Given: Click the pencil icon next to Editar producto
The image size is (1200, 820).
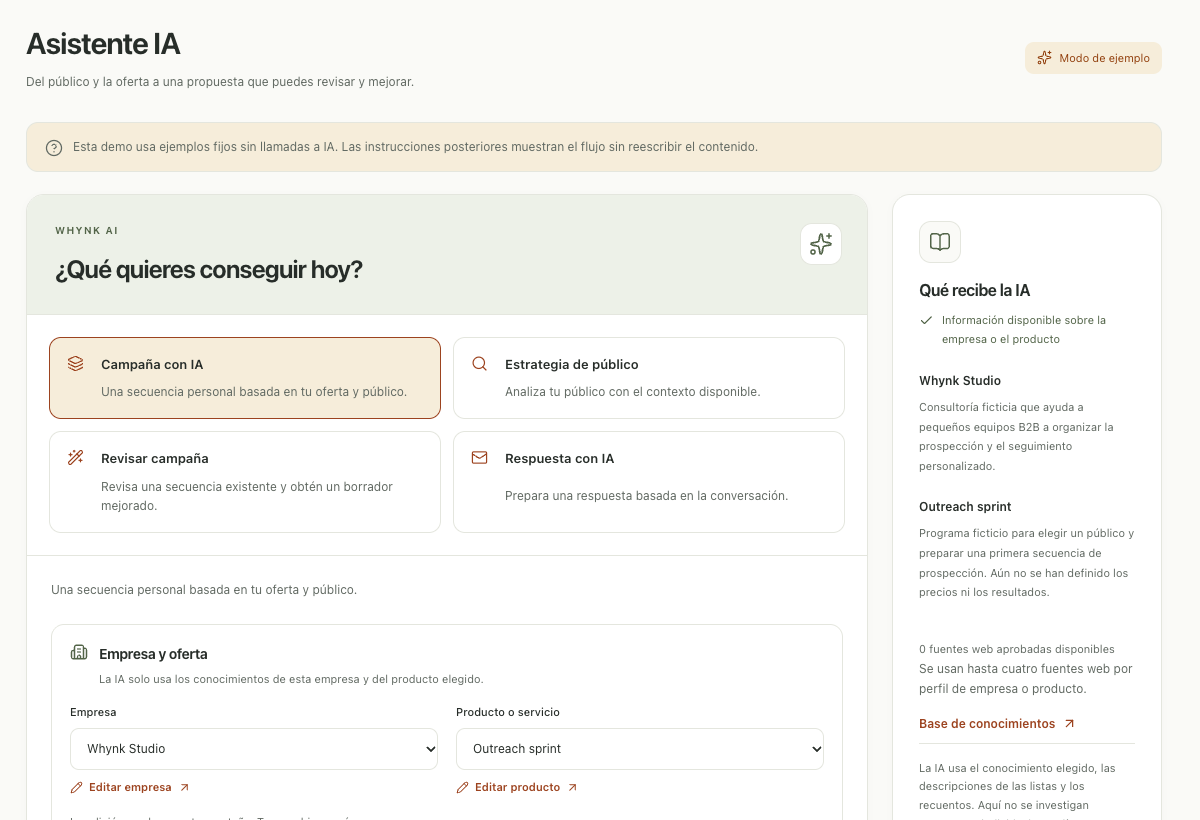Looking at the screenshot, I should click(x=462, y=788).
